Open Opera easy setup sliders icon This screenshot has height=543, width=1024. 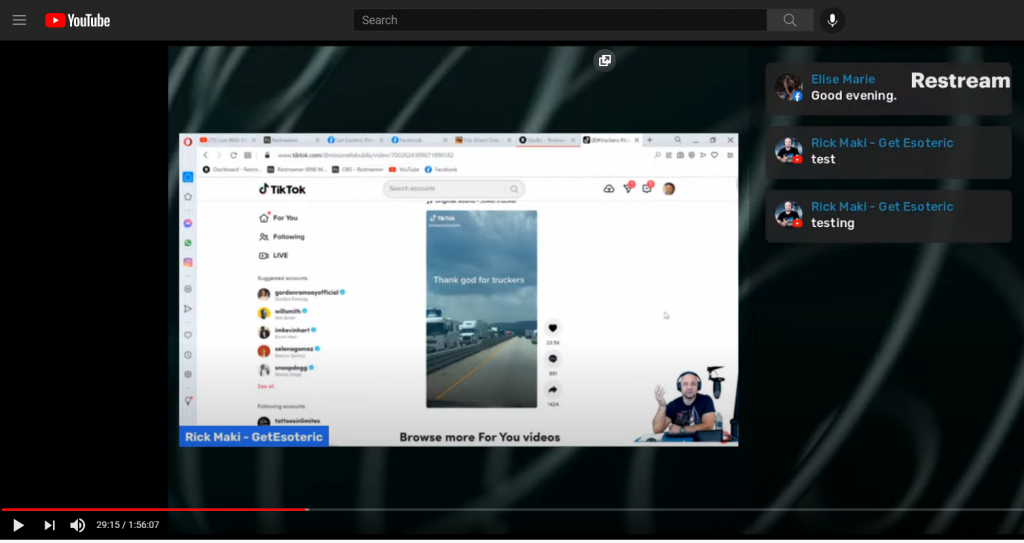point(730,156)
